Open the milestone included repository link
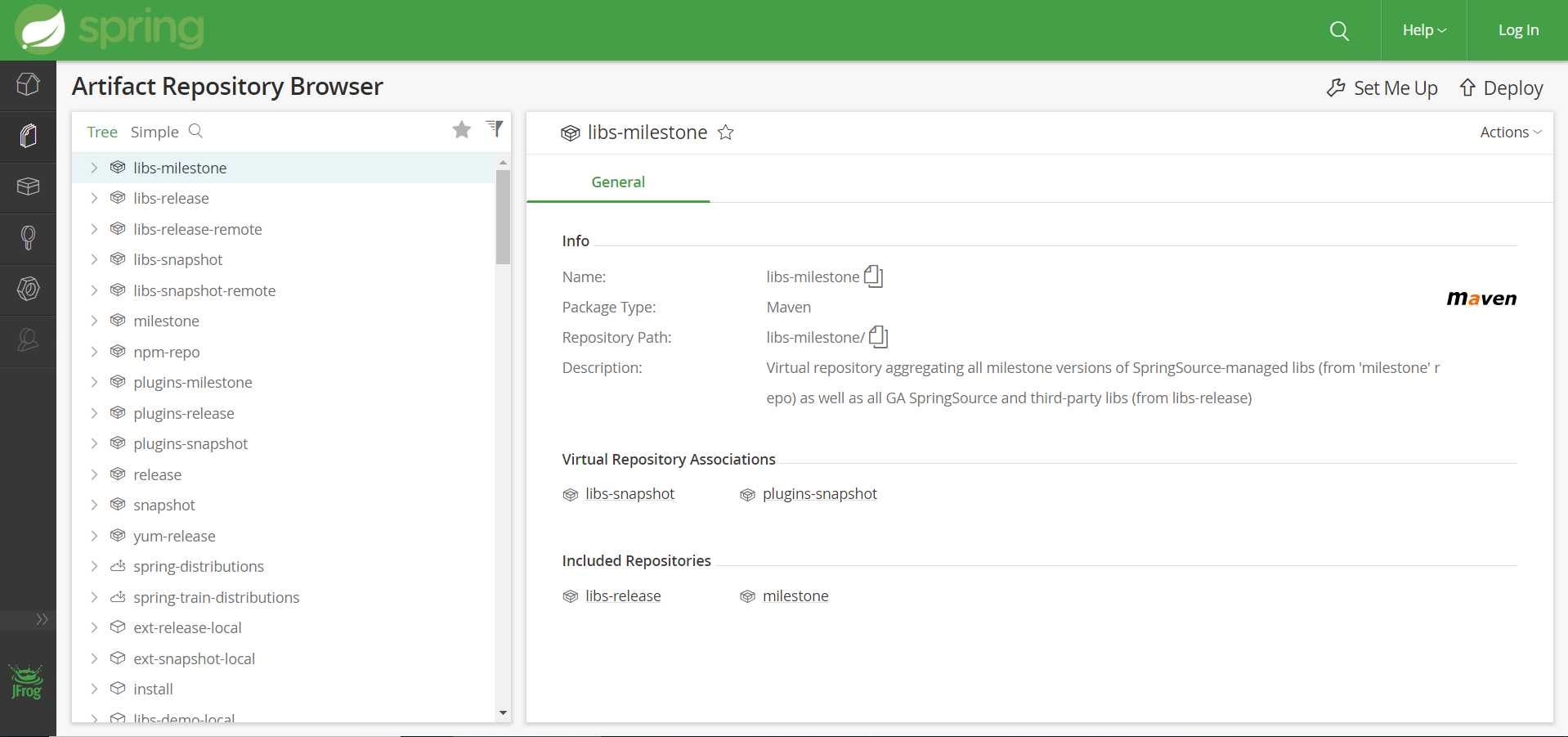 [795, 596]
